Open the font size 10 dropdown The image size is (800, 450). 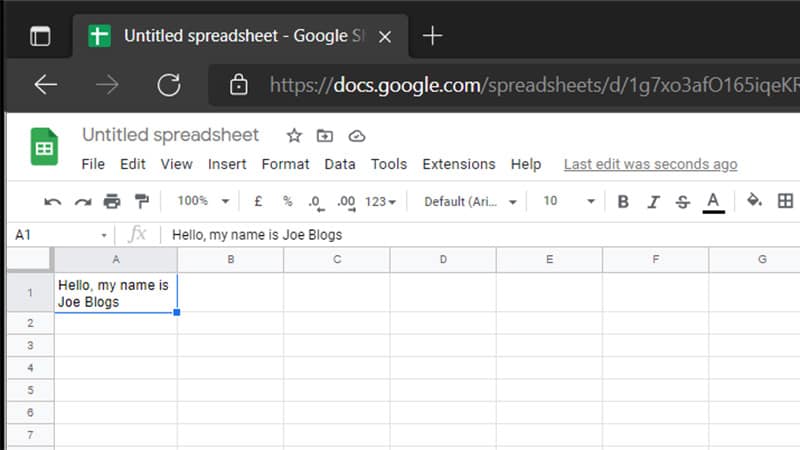pyautogui.click(x=568, y=201)
